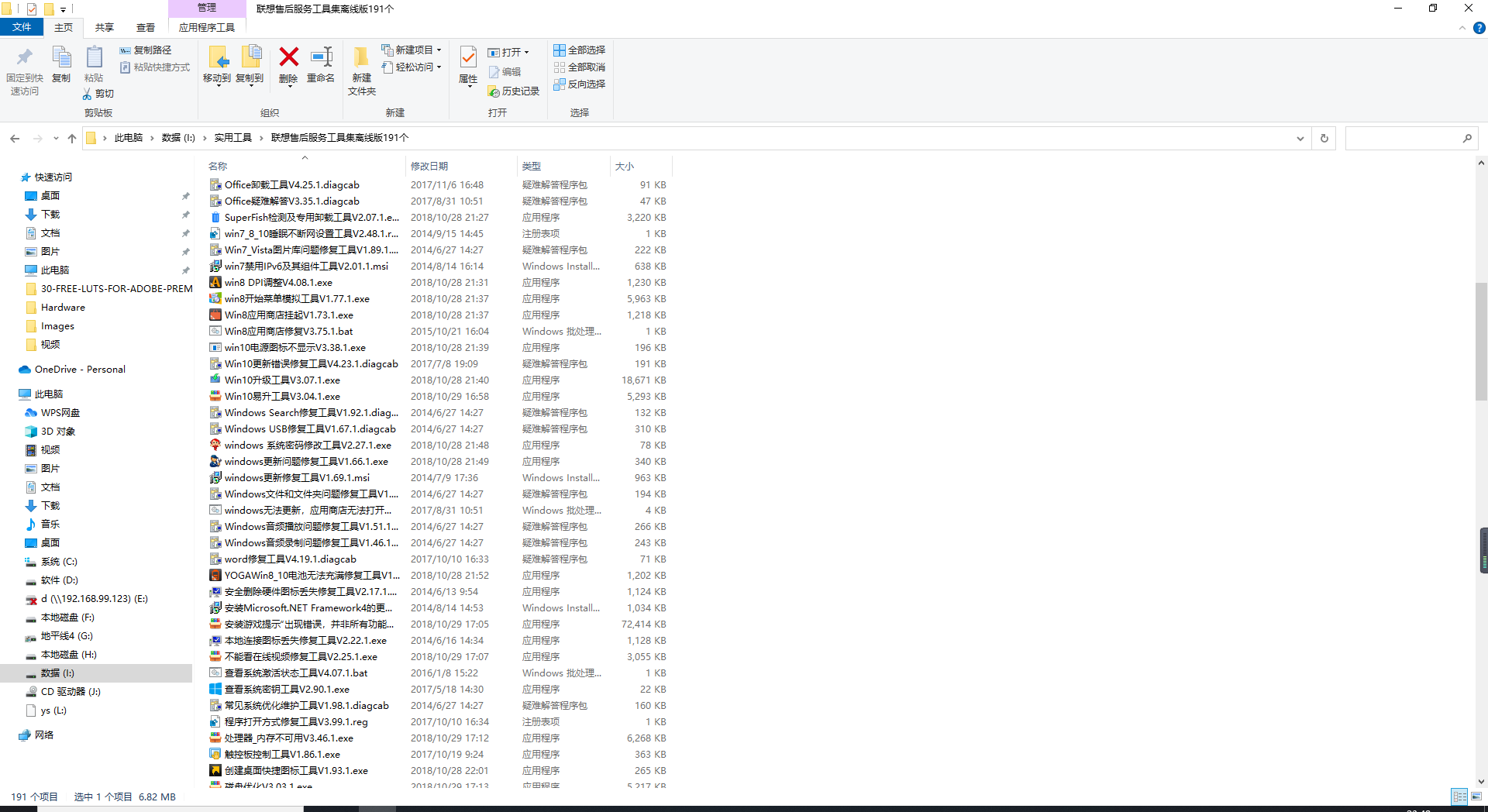Image resolution: width=1488 pixels, height=812 pixels.
Task: Switch to large icons view in status bar
Action: (x=1476, y=797)
